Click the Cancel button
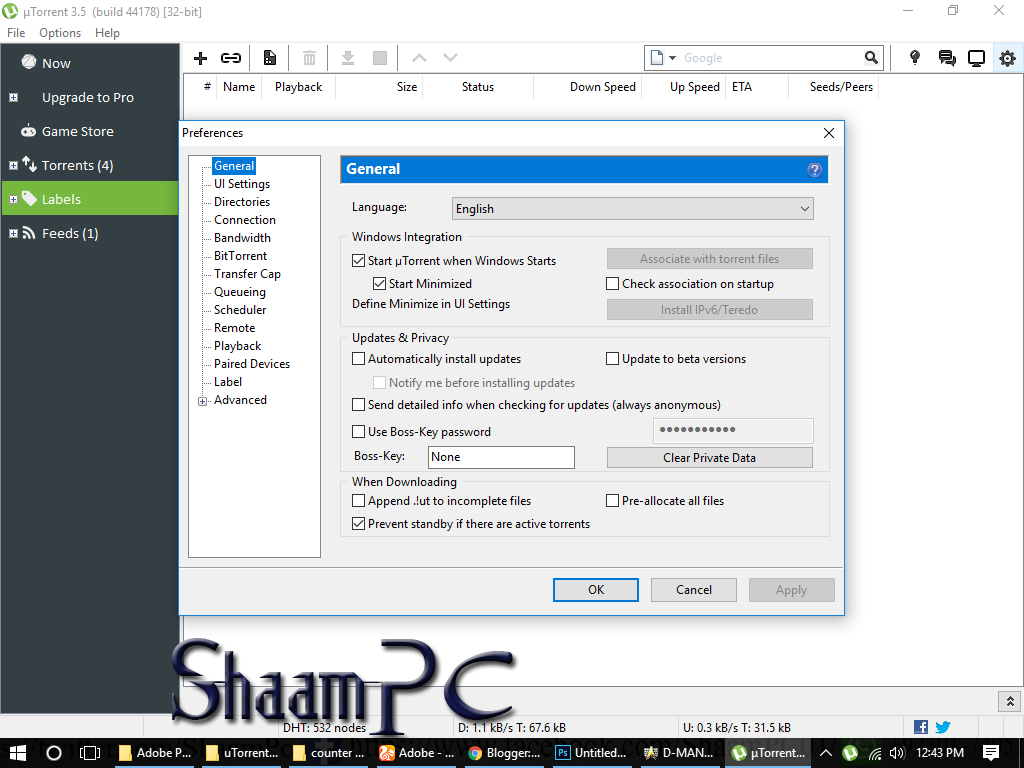The height and width of the screenshot is (768, 1024). point(694,590)
